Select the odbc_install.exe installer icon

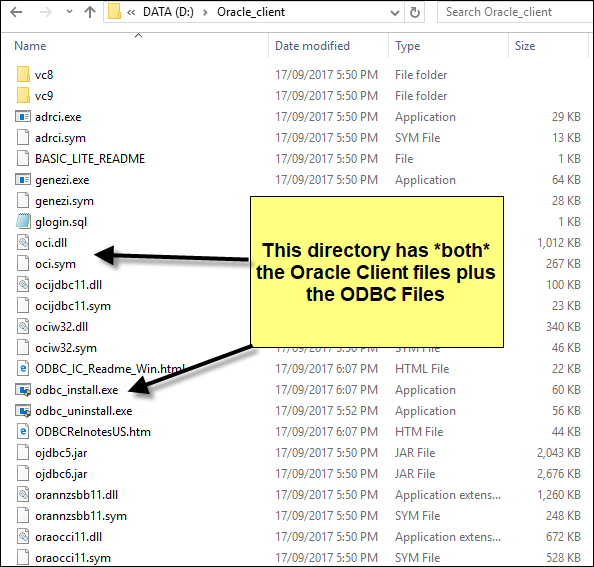pyautogui.click(x=23, y=390)
